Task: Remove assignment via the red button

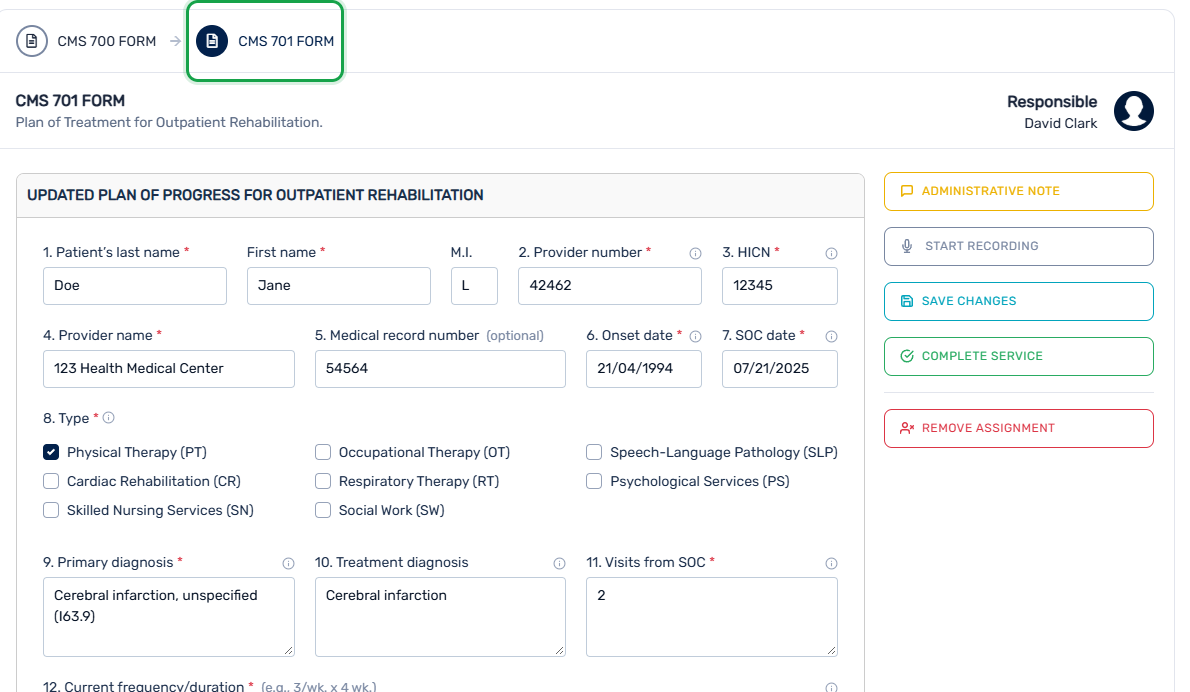Action: (x=1018, y=429)
